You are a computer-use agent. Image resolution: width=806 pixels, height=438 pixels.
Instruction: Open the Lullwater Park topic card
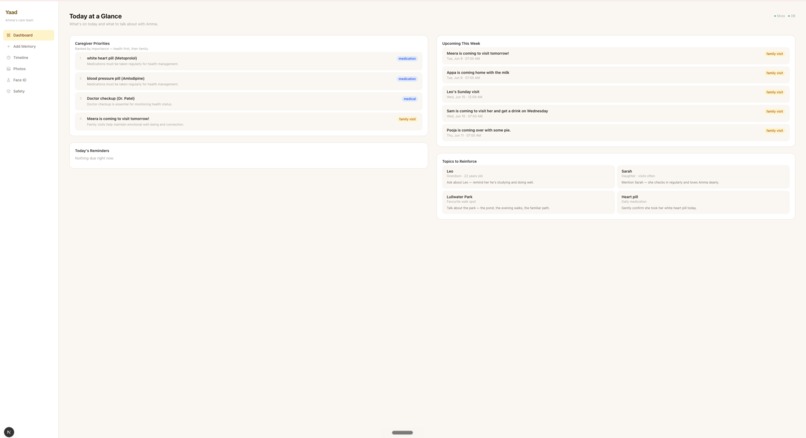pos(528,202)
